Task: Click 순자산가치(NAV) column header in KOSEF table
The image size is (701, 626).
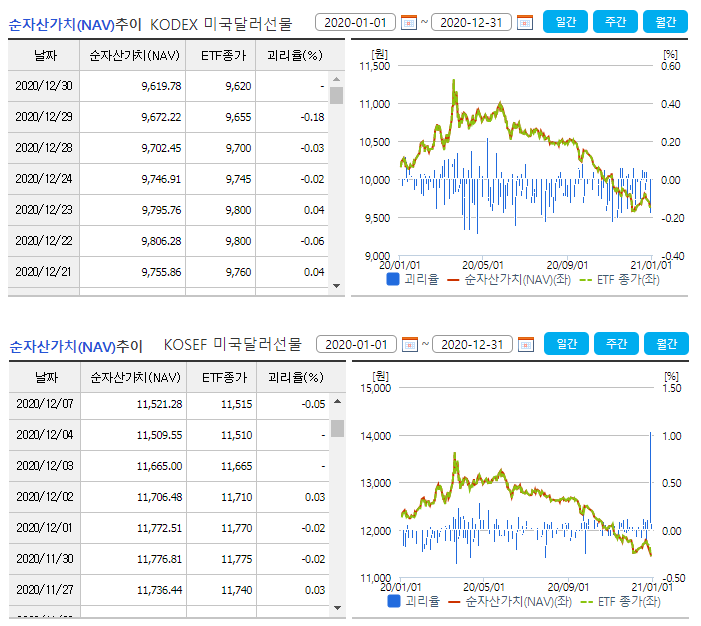Action: pyautogui.click(x=134, y=377)
